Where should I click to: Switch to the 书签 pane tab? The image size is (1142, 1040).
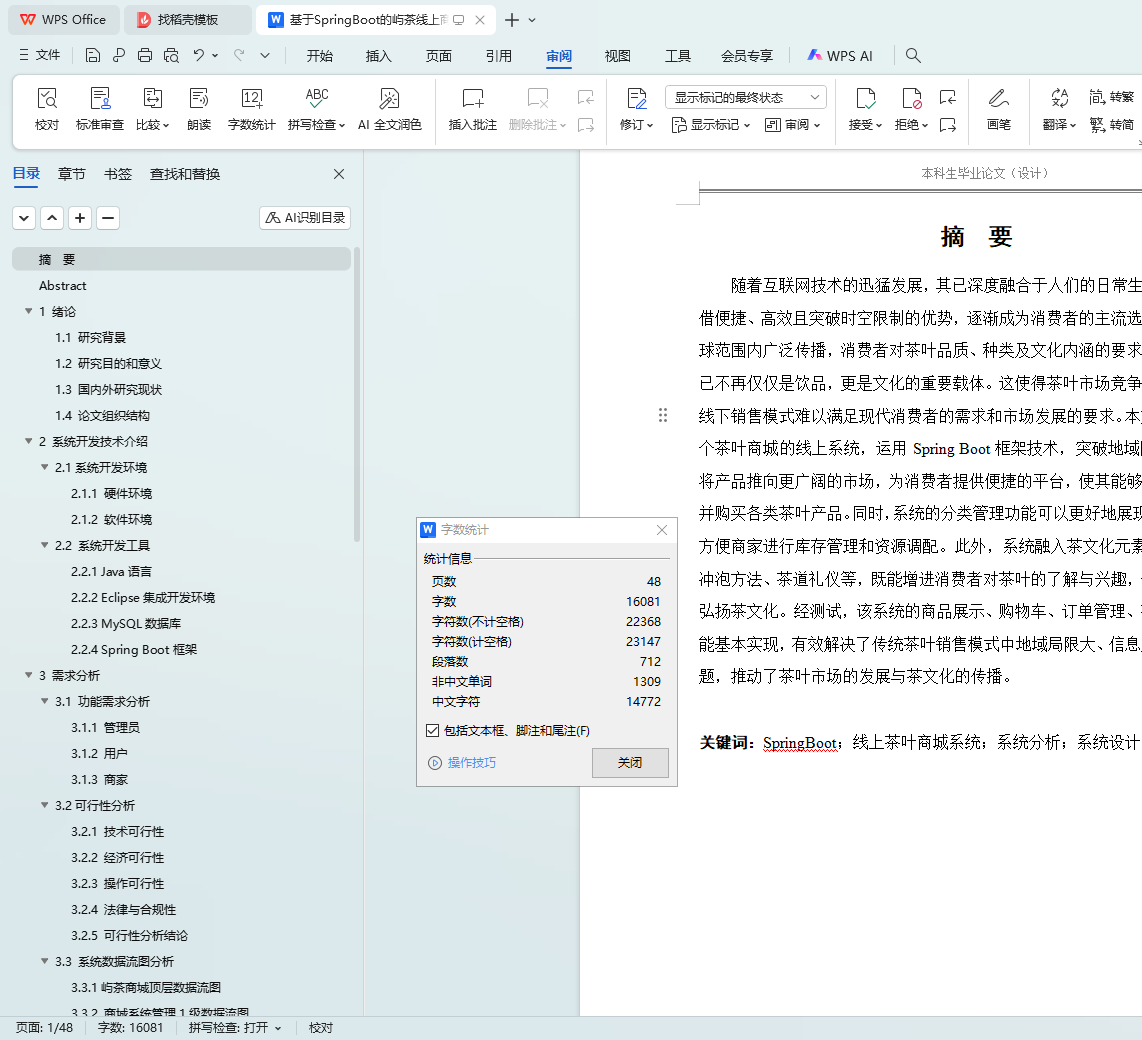point(118,174)
